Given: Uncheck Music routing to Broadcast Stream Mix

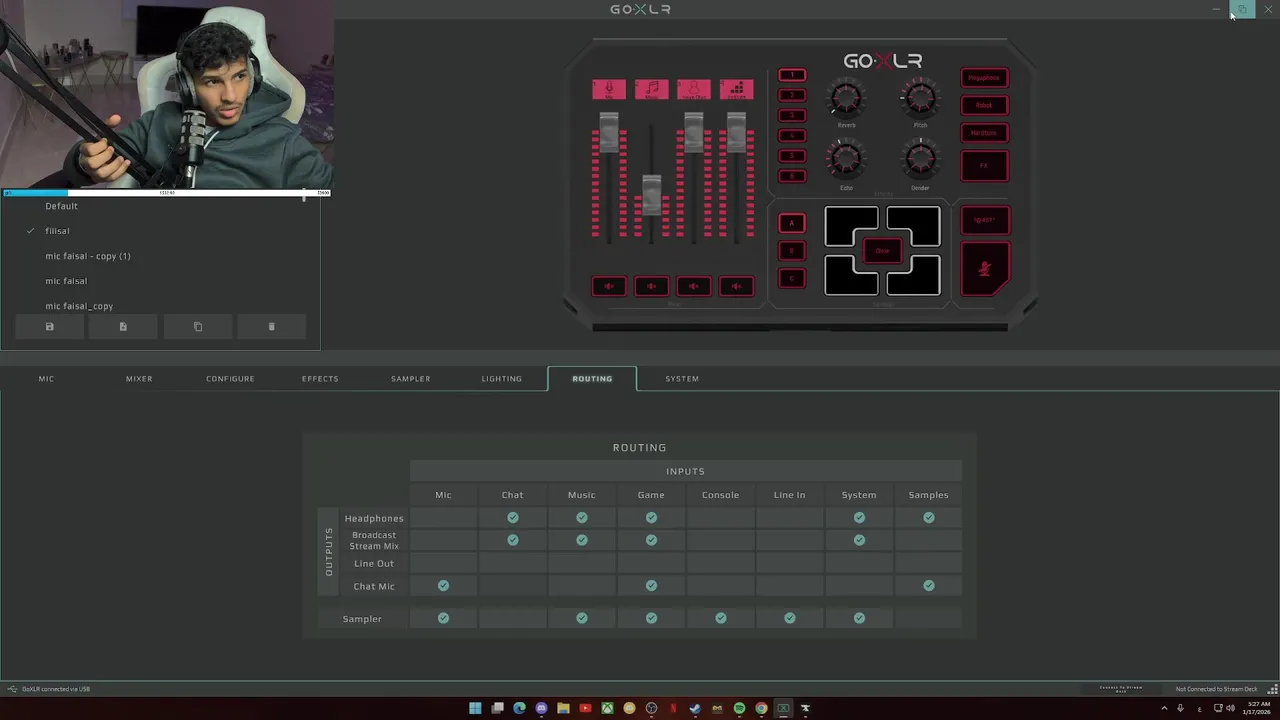Looking at the screenshot, I should pyautogui.click(x=582, y=540).
